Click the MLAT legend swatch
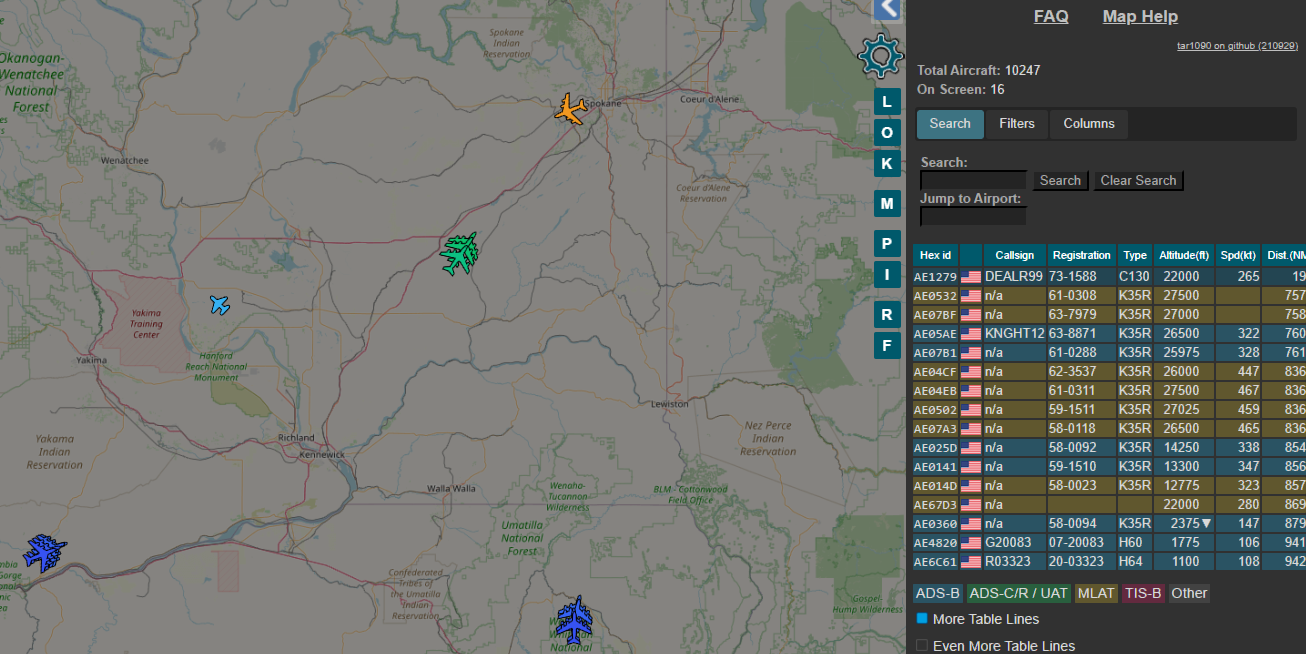 tap(1096, 593)
